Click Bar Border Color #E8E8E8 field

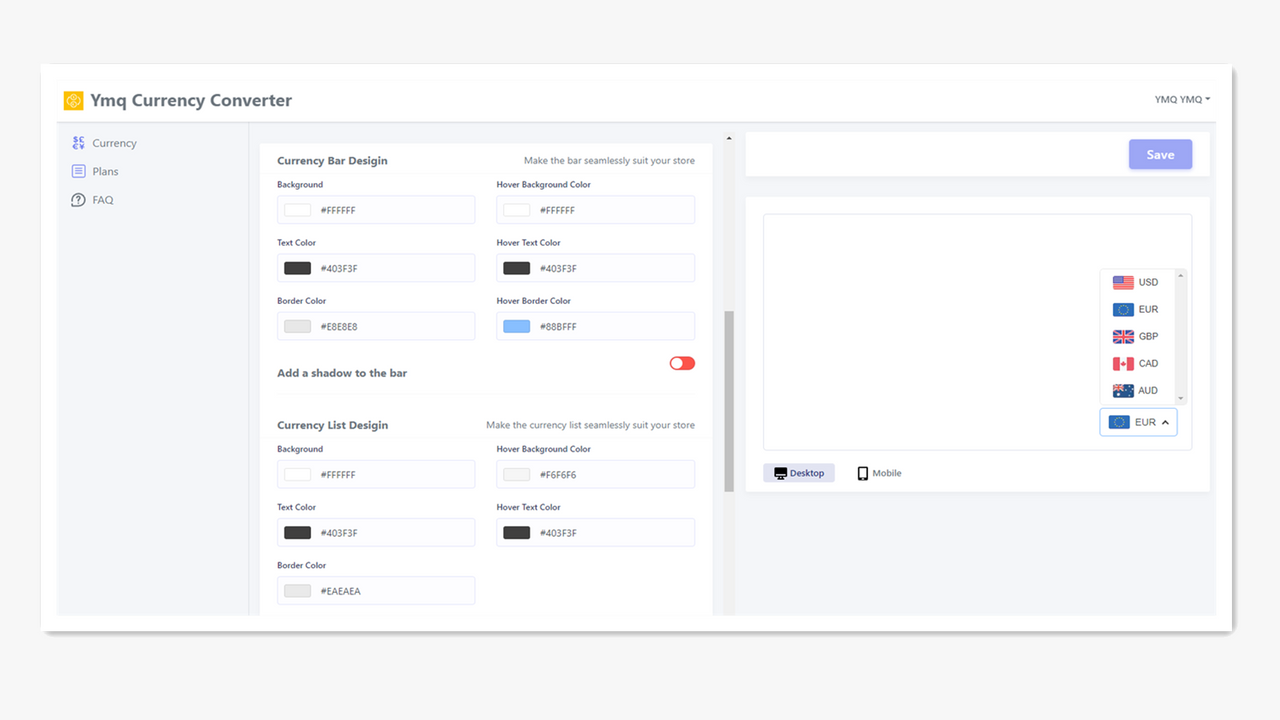tap(376, 326)
